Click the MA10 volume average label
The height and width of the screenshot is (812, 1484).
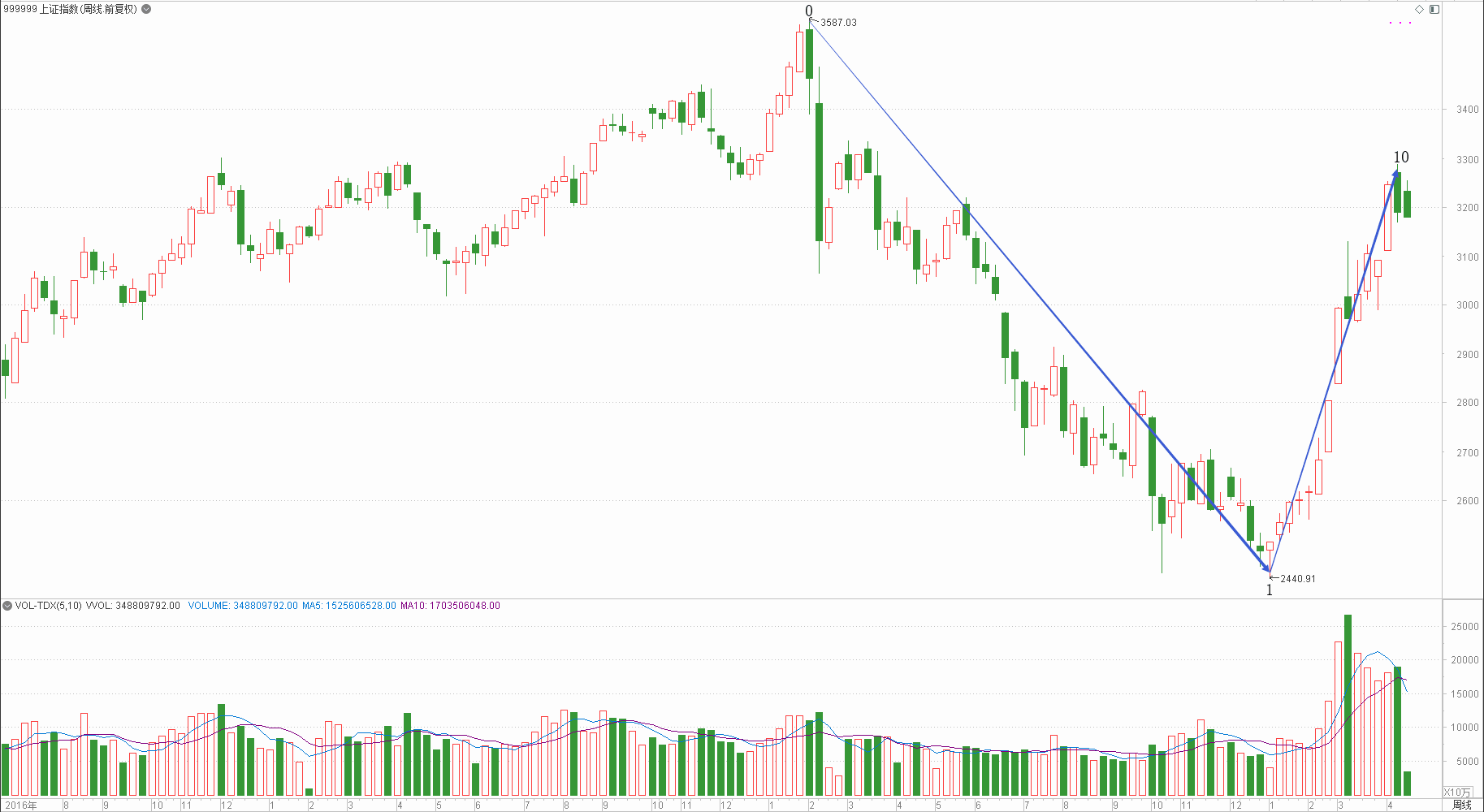pos(450,606)
